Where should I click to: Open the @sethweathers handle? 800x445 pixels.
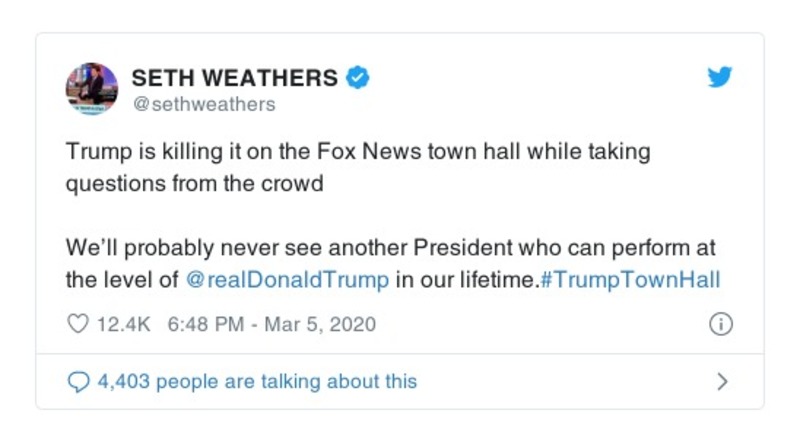[203, 104]
